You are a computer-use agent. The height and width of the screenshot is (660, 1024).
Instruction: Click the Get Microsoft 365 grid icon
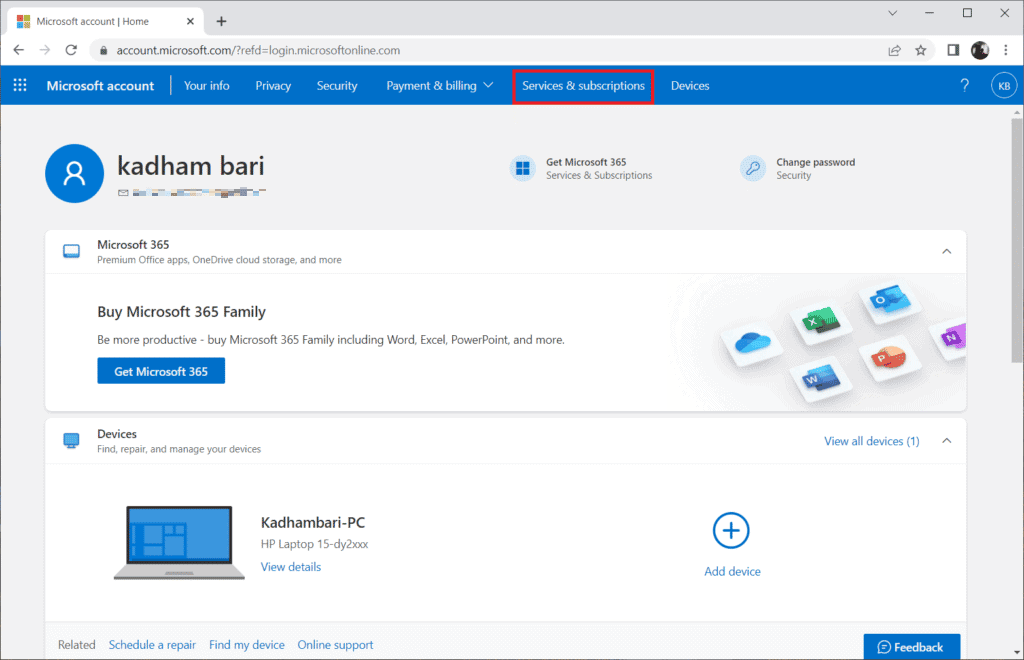[522, 168]
